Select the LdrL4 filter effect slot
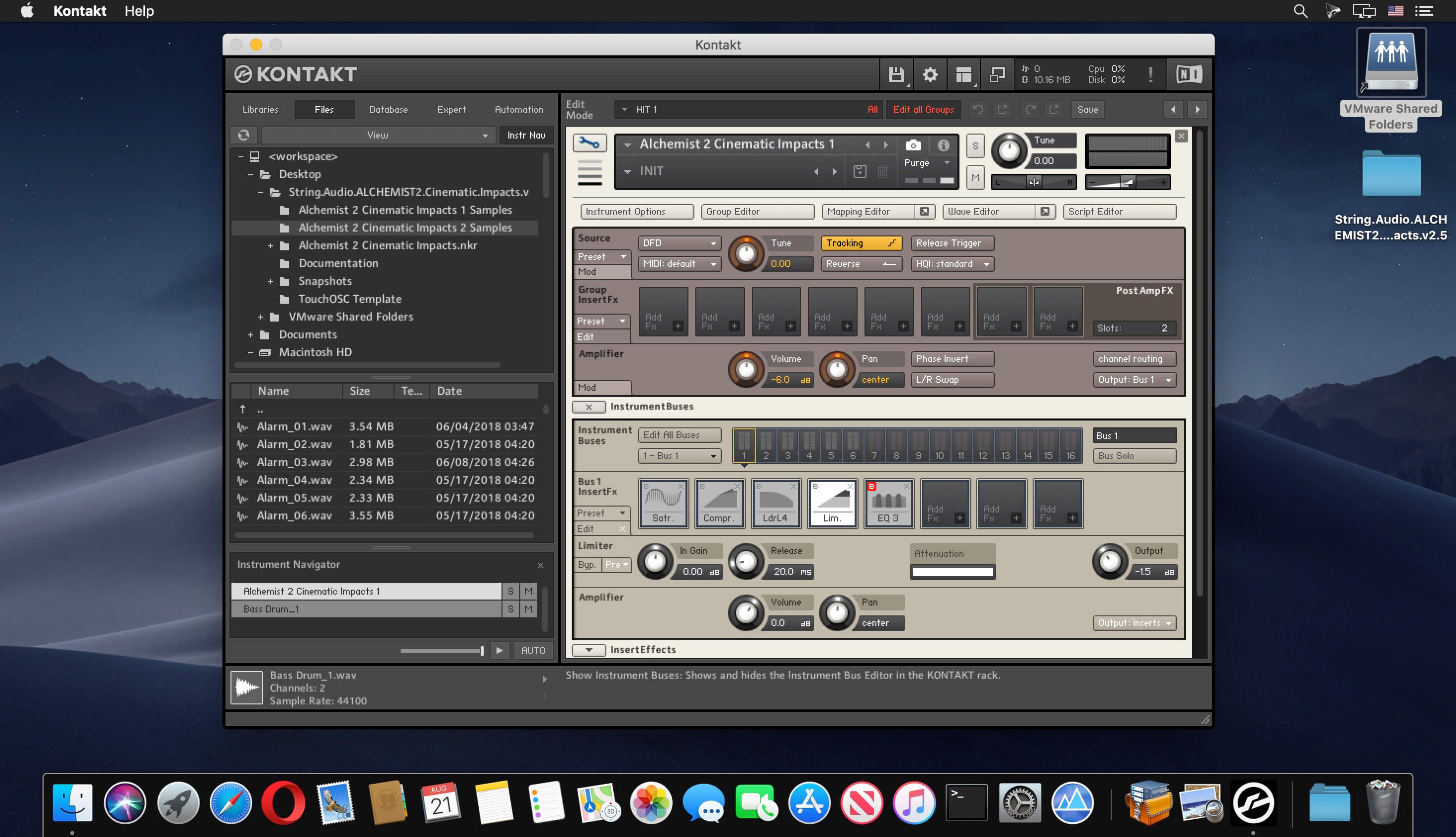 [775, 504]
